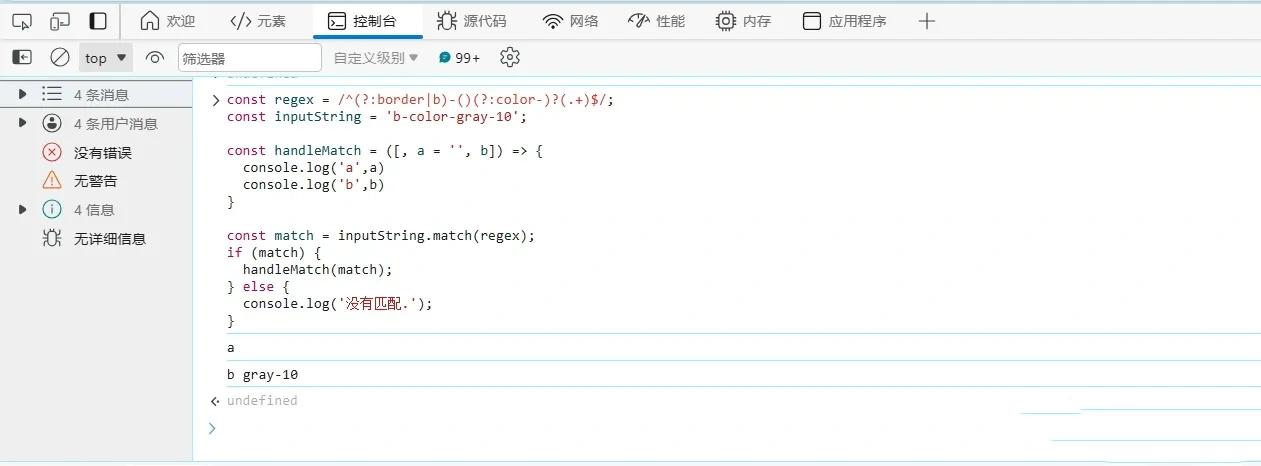Click the plus icon to add tools
Image resolution: width=1261 pixels, height=466 pixels.
[x=927, y=21]
